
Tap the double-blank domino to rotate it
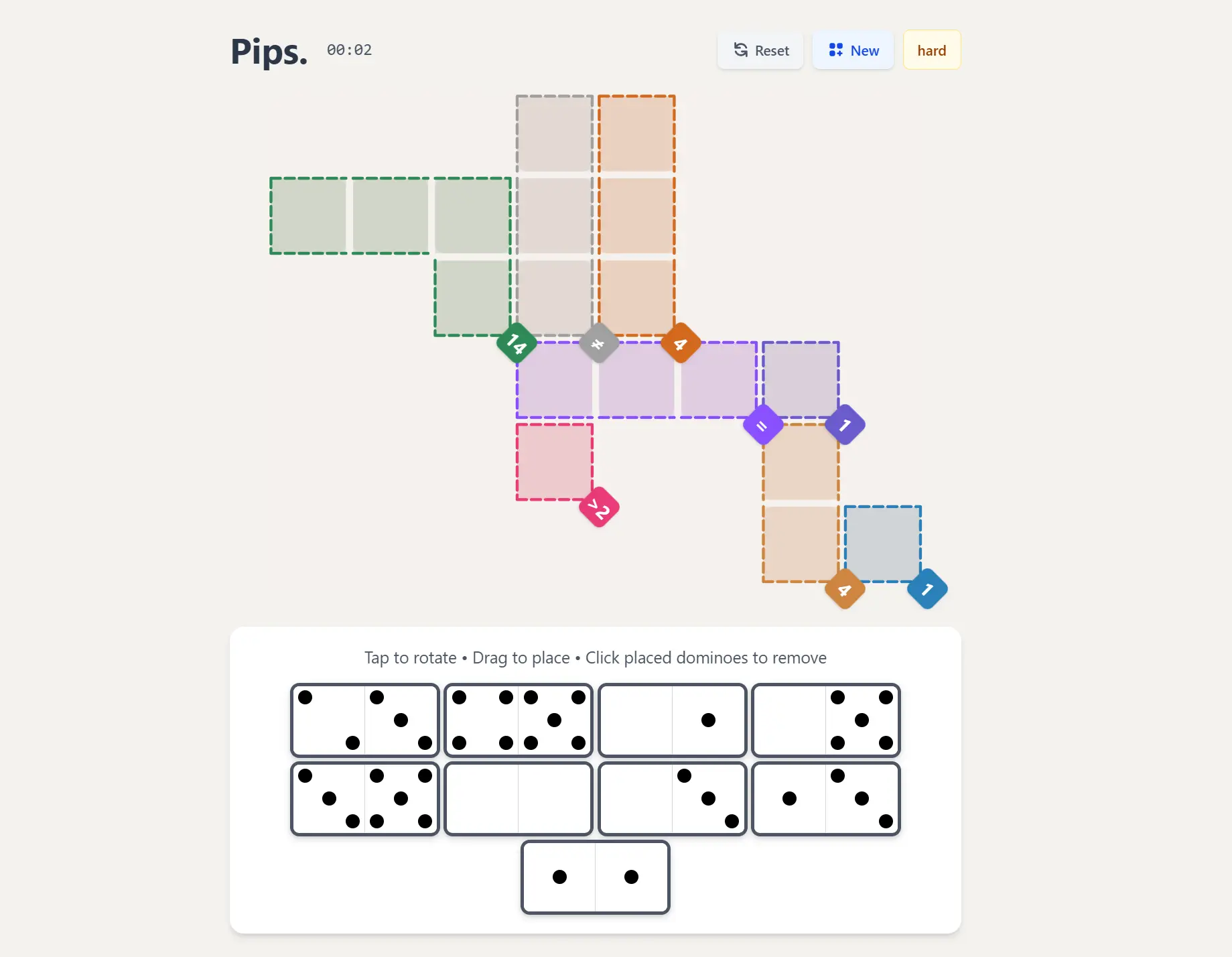(518, 799)
